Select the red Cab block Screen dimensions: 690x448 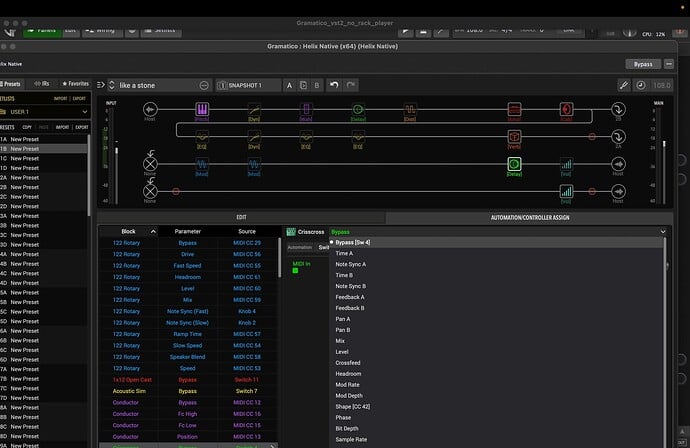(x=566, y=109)
